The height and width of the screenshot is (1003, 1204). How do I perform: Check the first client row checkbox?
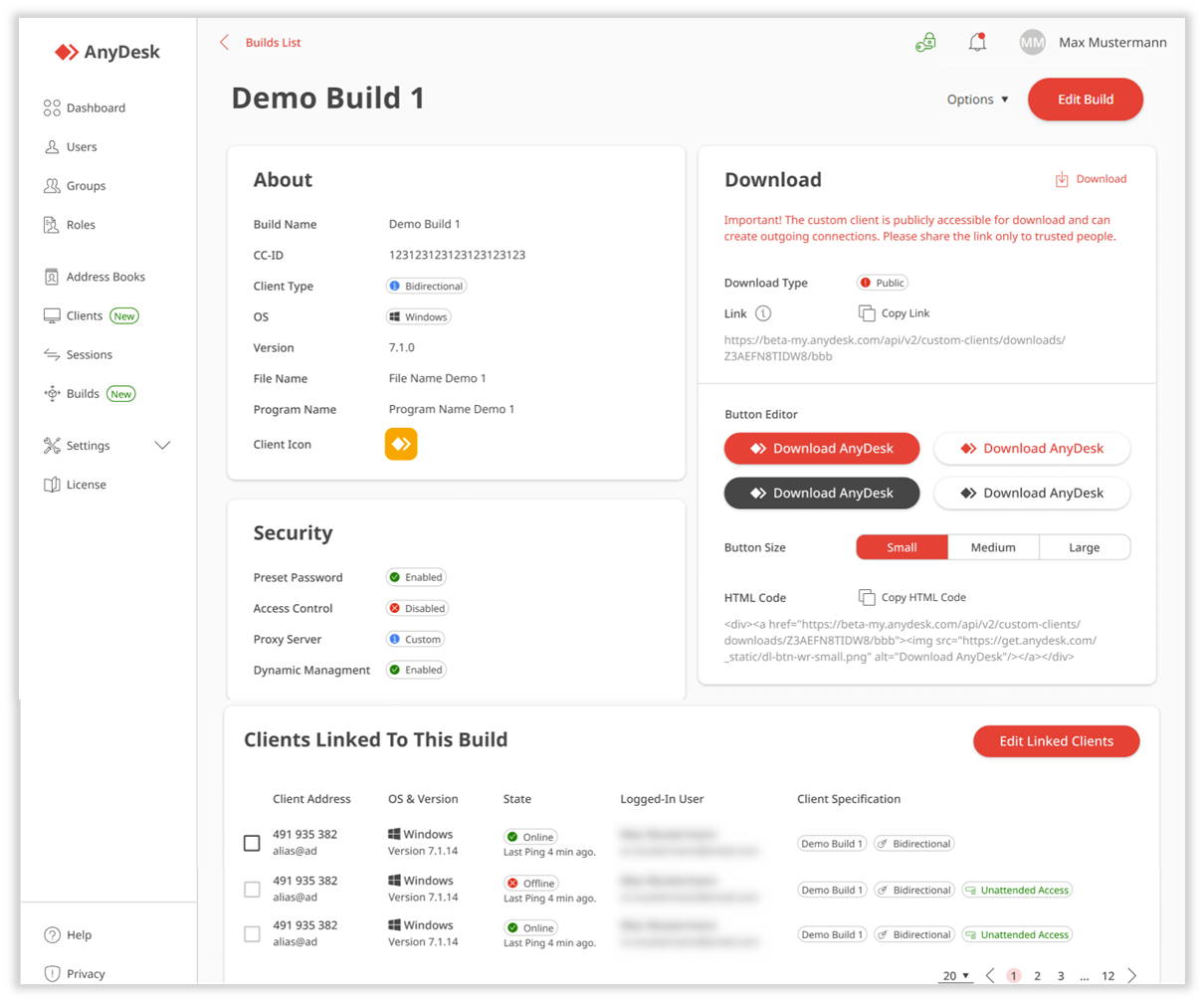tap(252, 843)
